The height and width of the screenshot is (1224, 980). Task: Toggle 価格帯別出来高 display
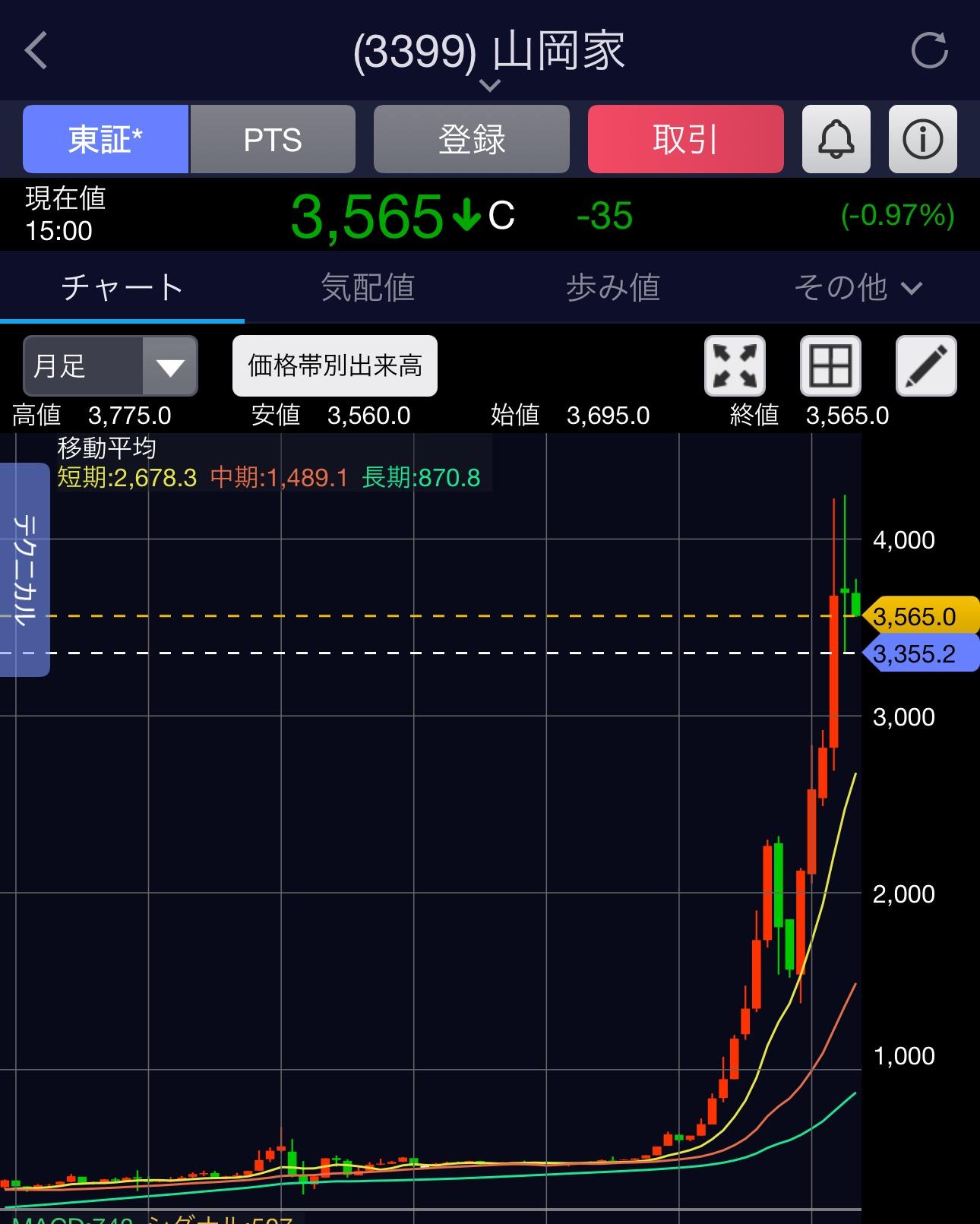[x=335, y=365]
